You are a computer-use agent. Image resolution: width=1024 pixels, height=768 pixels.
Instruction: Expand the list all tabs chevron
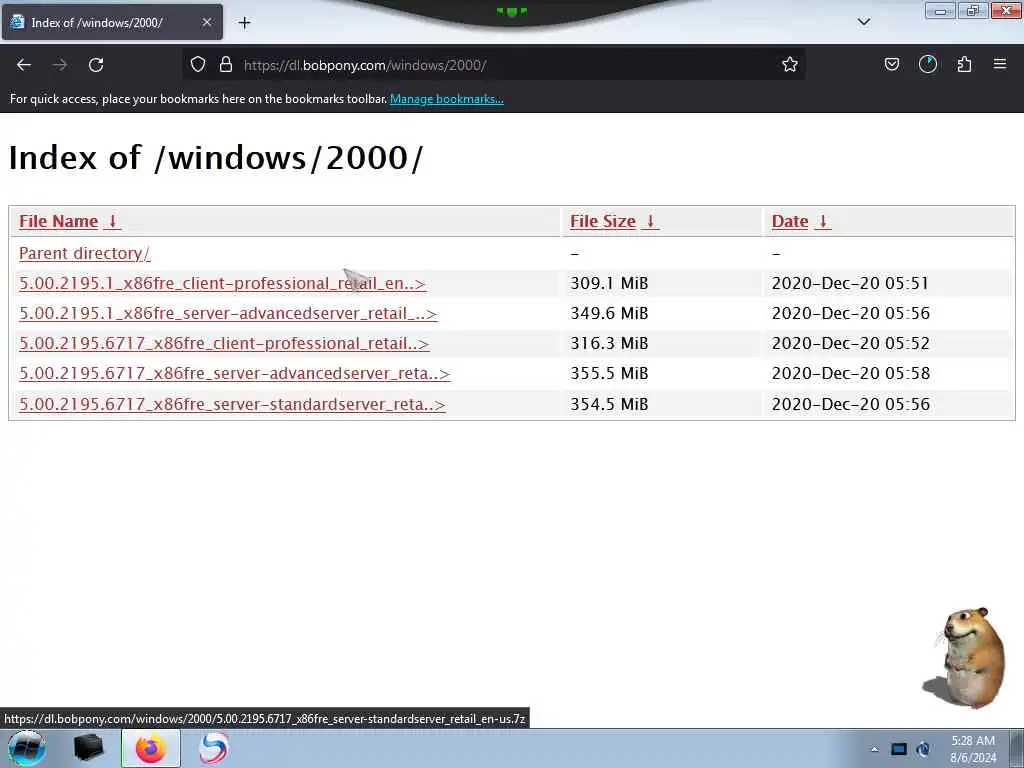(x=863, y=22)
